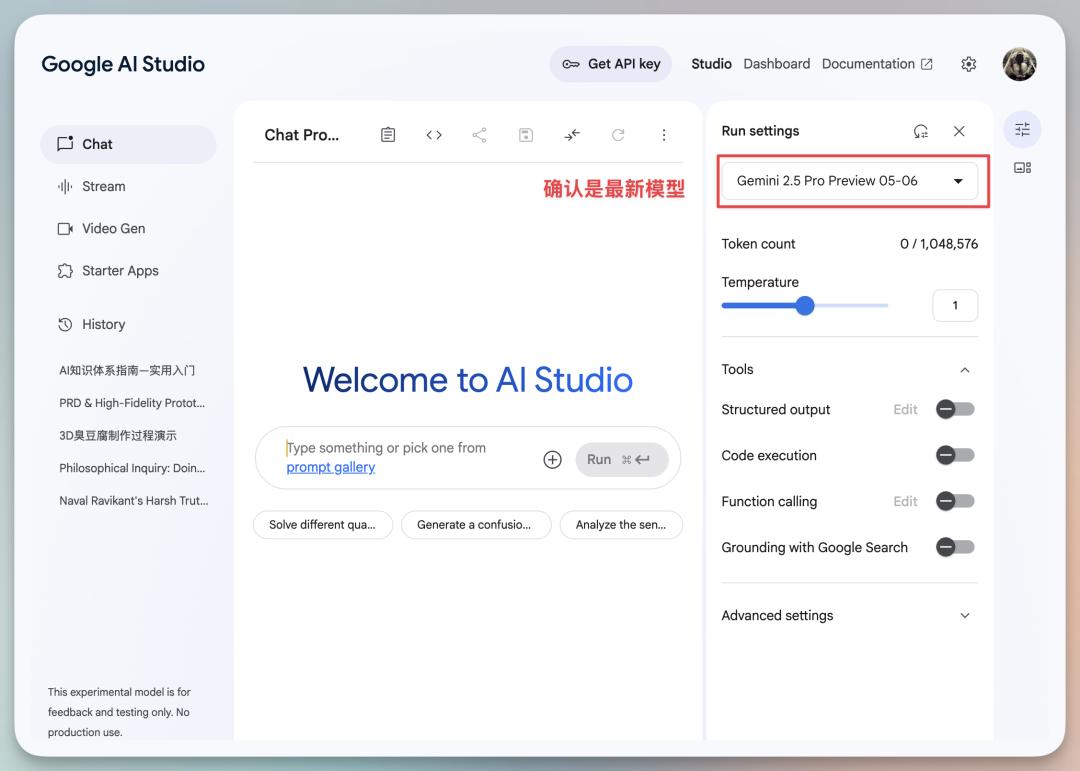Open history item 'Philosophical Inquiry: Doin...'
Image resolution: width=1080 pixels, height=771 pixels.
(132, 468)
